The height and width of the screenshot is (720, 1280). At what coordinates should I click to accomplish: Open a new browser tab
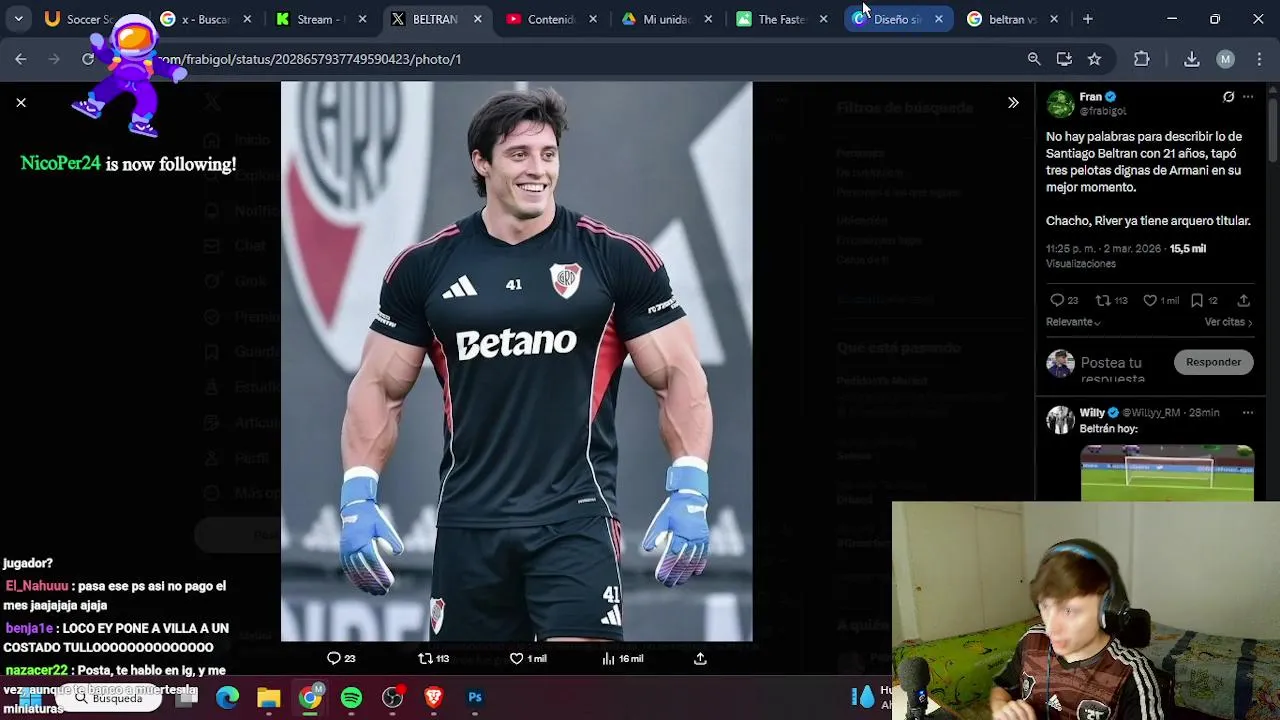point(1088,19)
